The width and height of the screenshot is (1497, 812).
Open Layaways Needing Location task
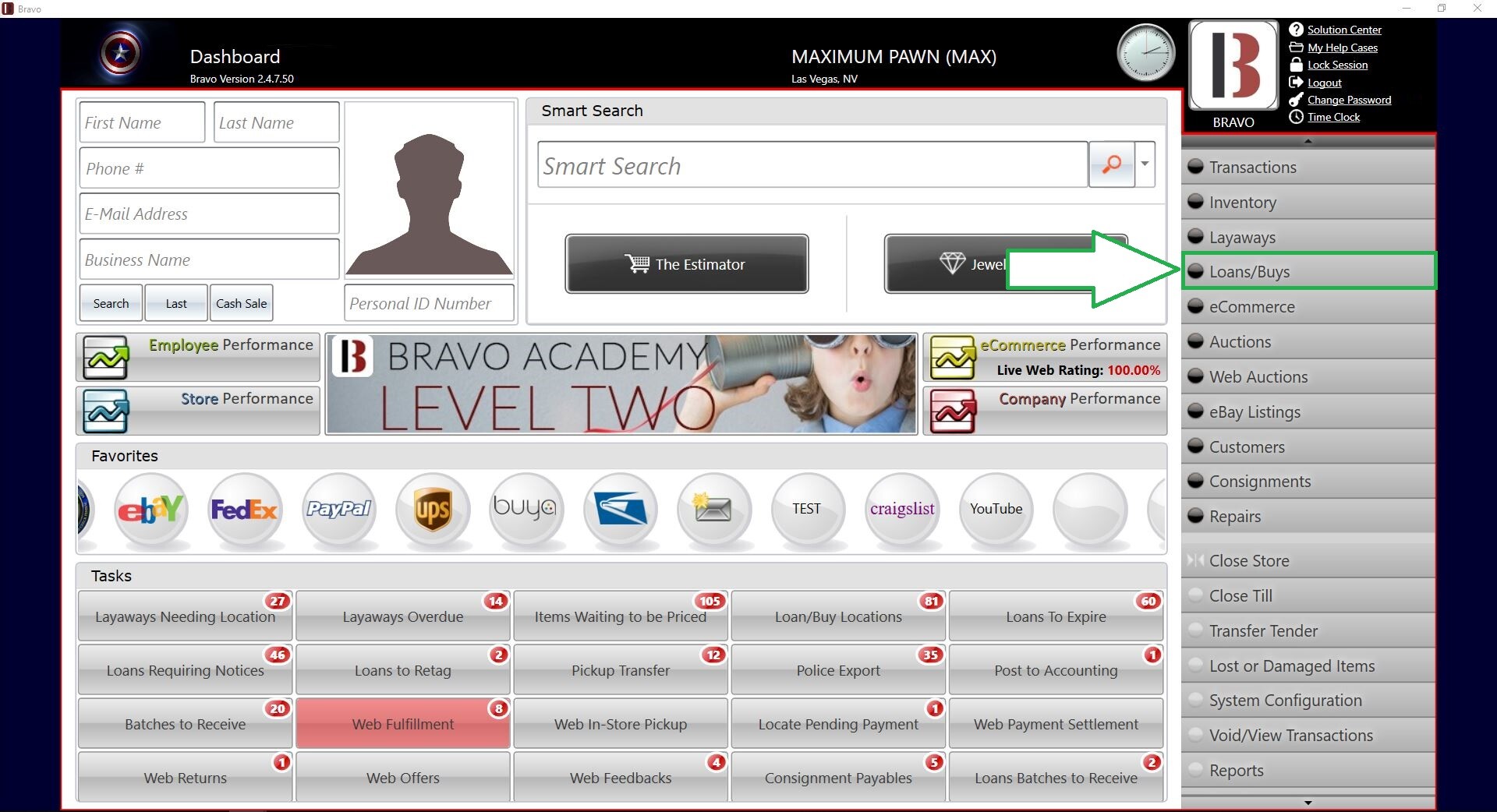point(185,616)
